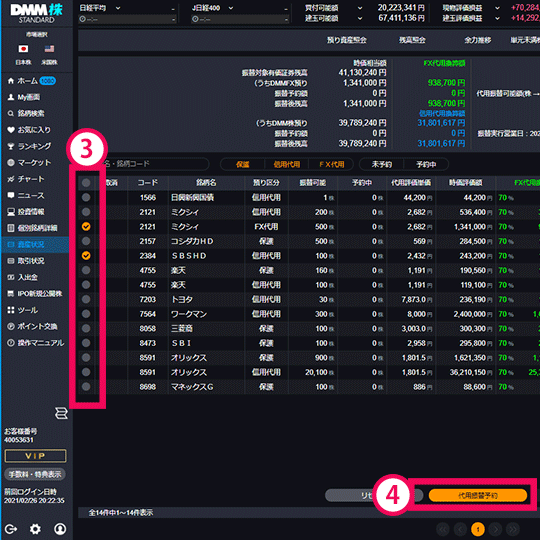Open お気に入り favorites

coord(29,129)
